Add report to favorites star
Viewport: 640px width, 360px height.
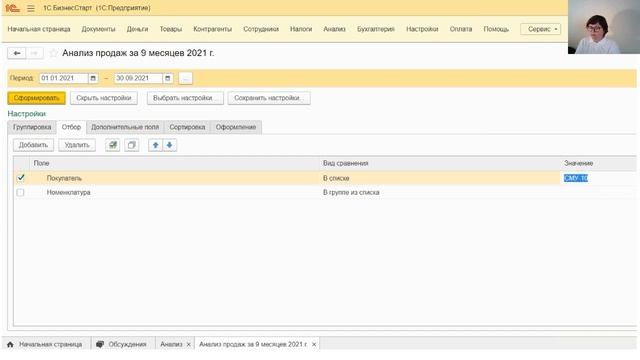53,53
